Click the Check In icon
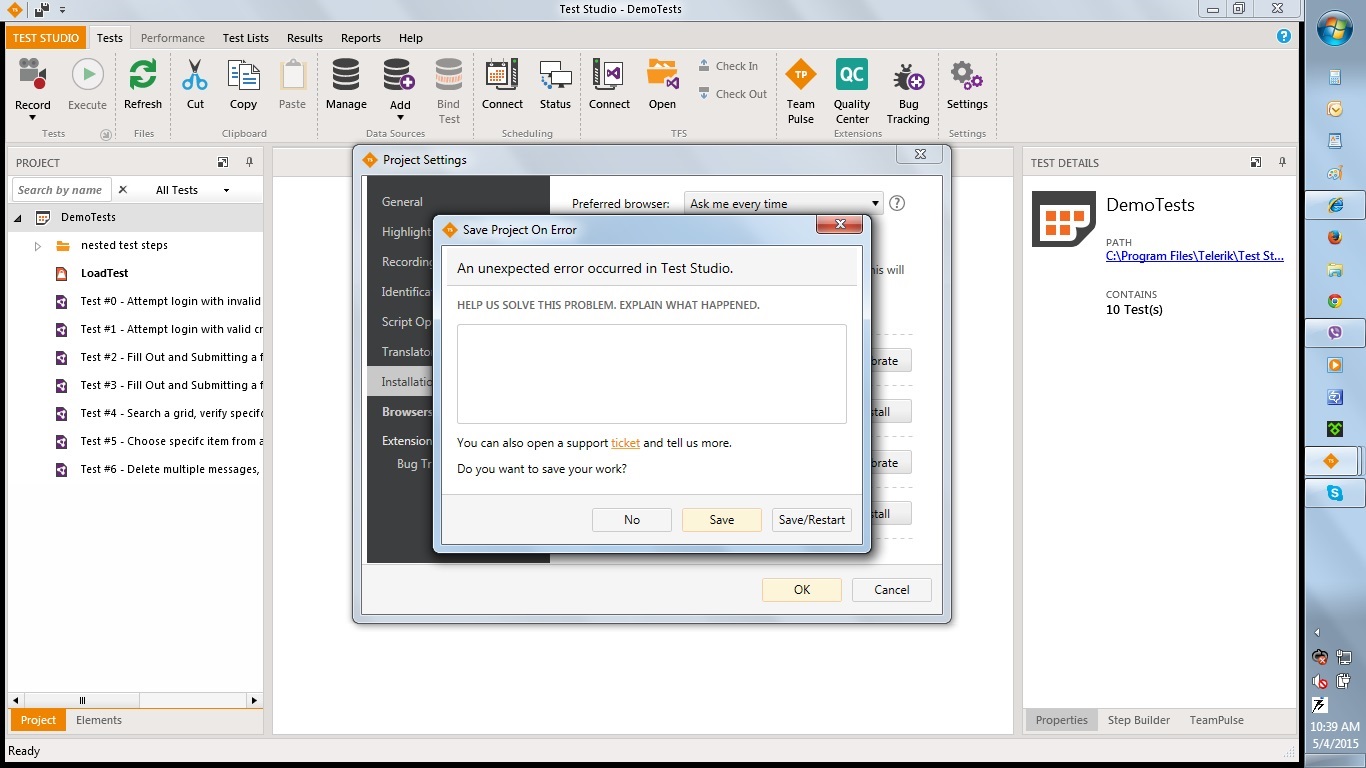The height and width of the screenshot is (768, 1366). [x=705, y=66]
